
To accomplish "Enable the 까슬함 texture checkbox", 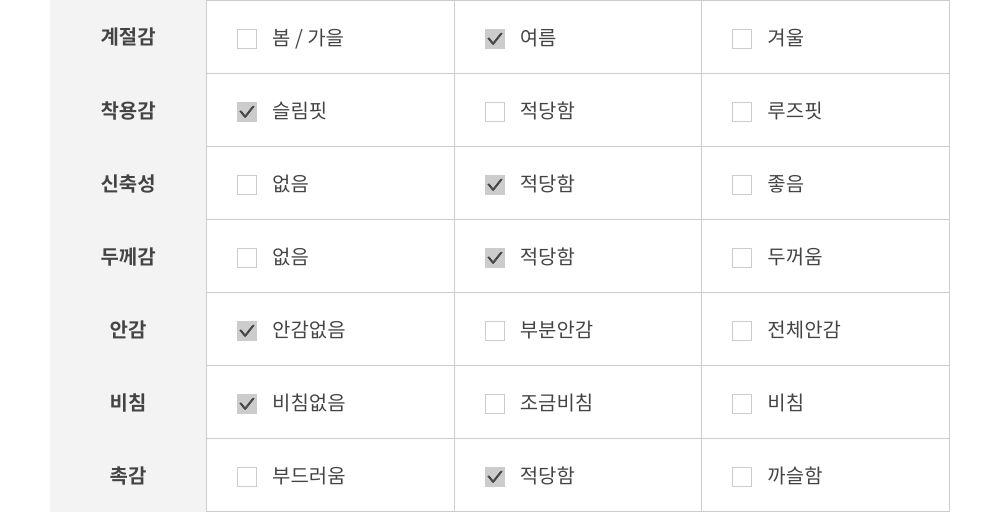I will (742, 477).
